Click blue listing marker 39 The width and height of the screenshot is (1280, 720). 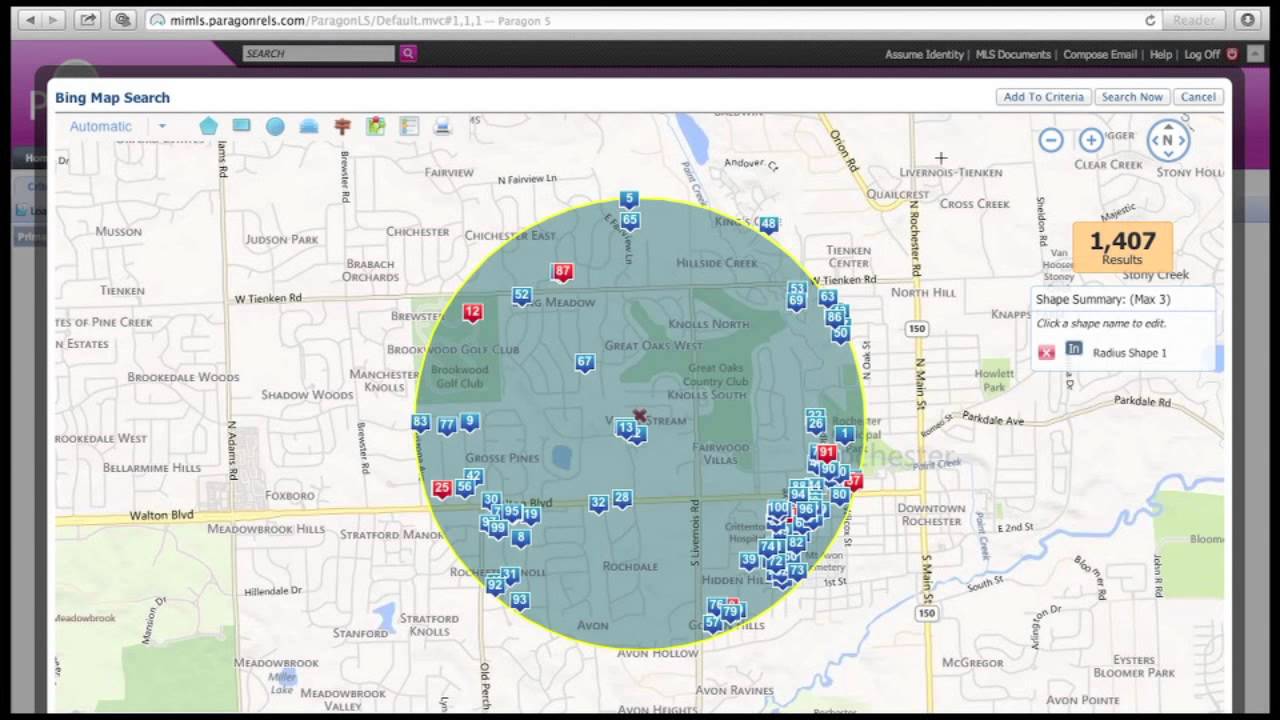(749, 561)
